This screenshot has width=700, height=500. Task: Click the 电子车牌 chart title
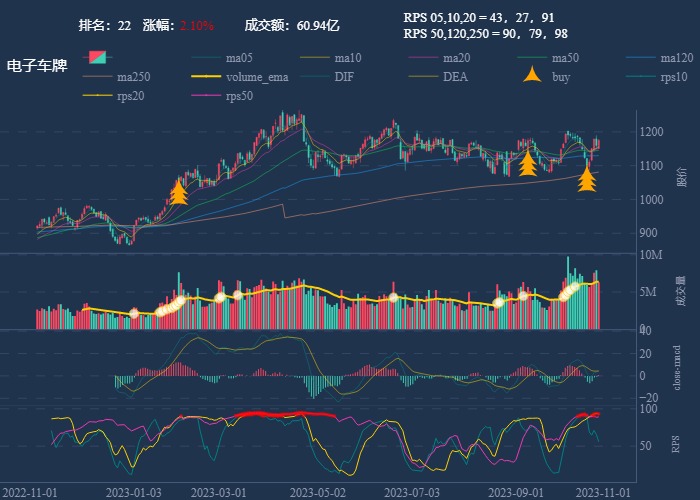(x=37, y=66)
